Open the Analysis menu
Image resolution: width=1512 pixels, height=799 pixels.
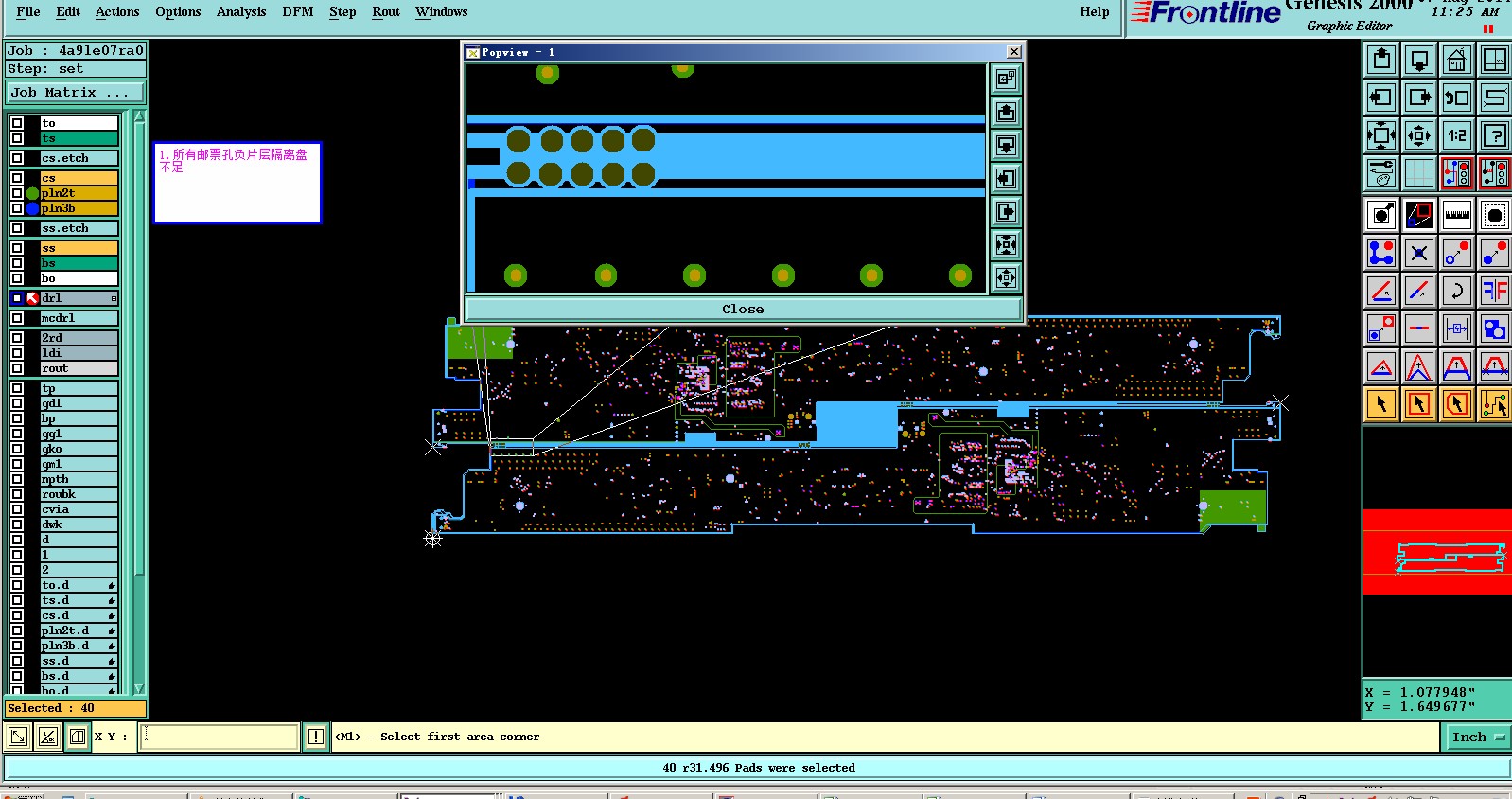point(241,11)
